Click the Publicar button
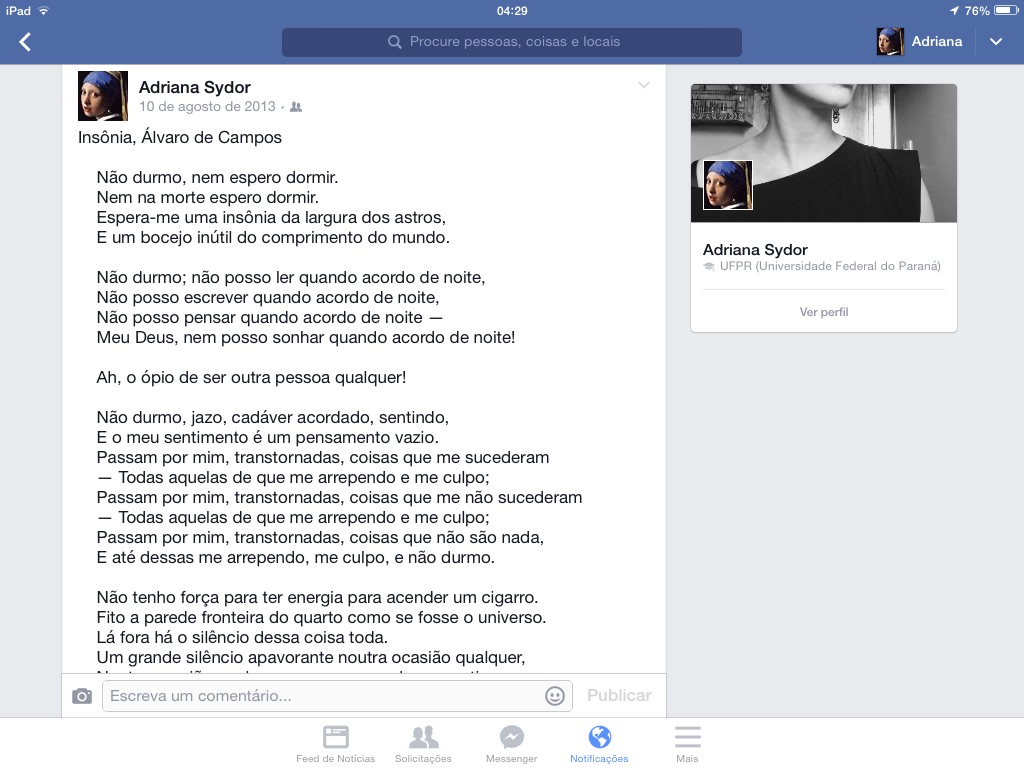The width and height of the screenshot is (1024, 768). [619, 696]
